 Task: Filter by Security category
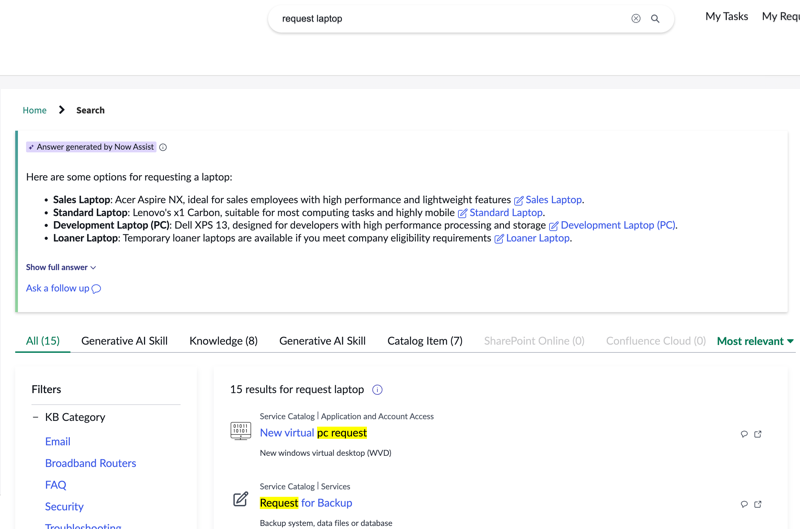point(64,507)
